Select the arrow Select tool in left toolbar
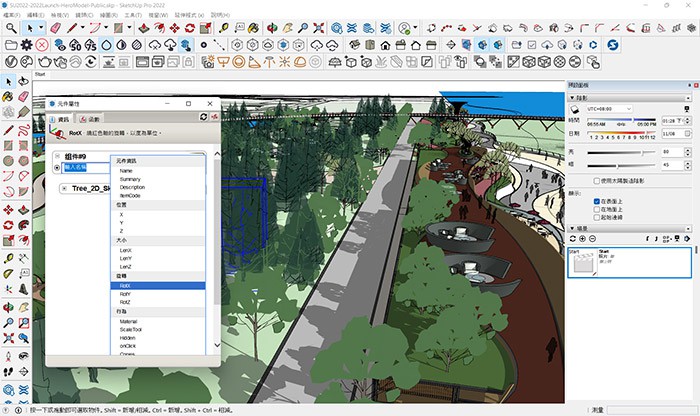 coord(9,81)
